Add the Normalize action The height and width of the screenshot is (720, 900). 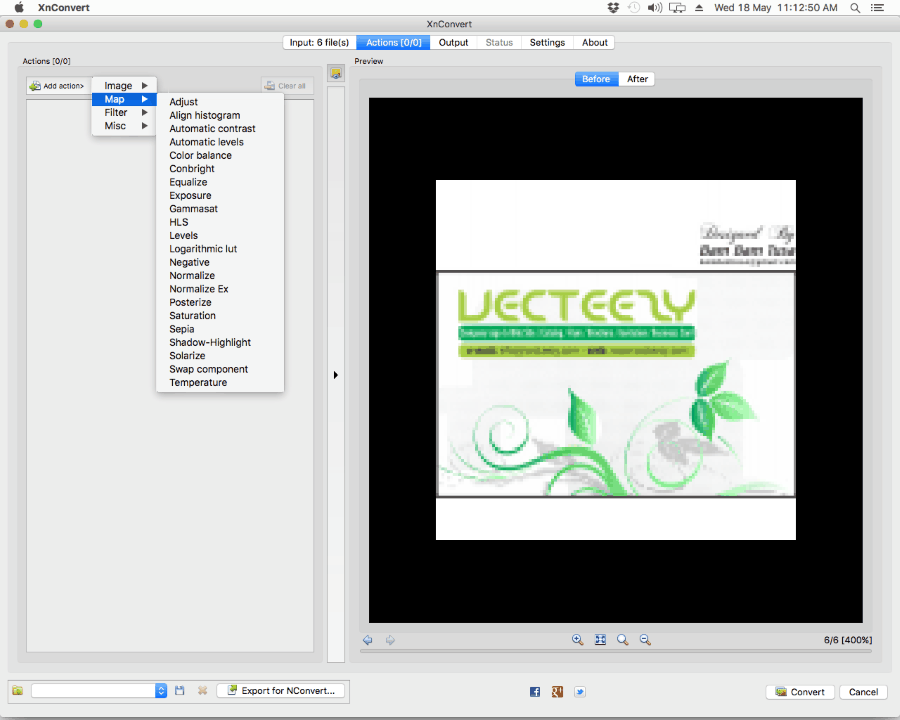220,276
